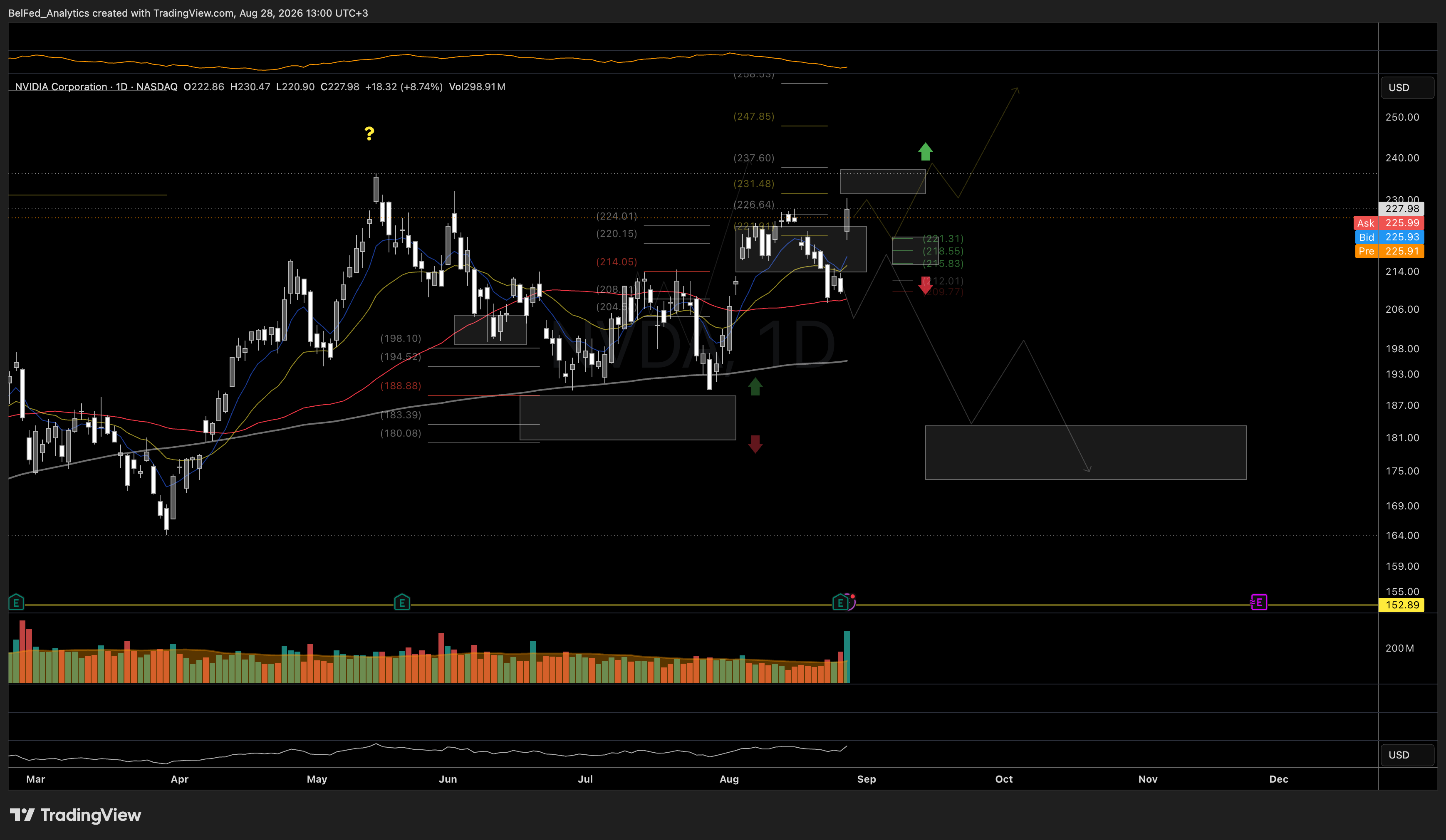
Task: Click the Vol298.91M value in the legend
Action: (x=477, y=86)
